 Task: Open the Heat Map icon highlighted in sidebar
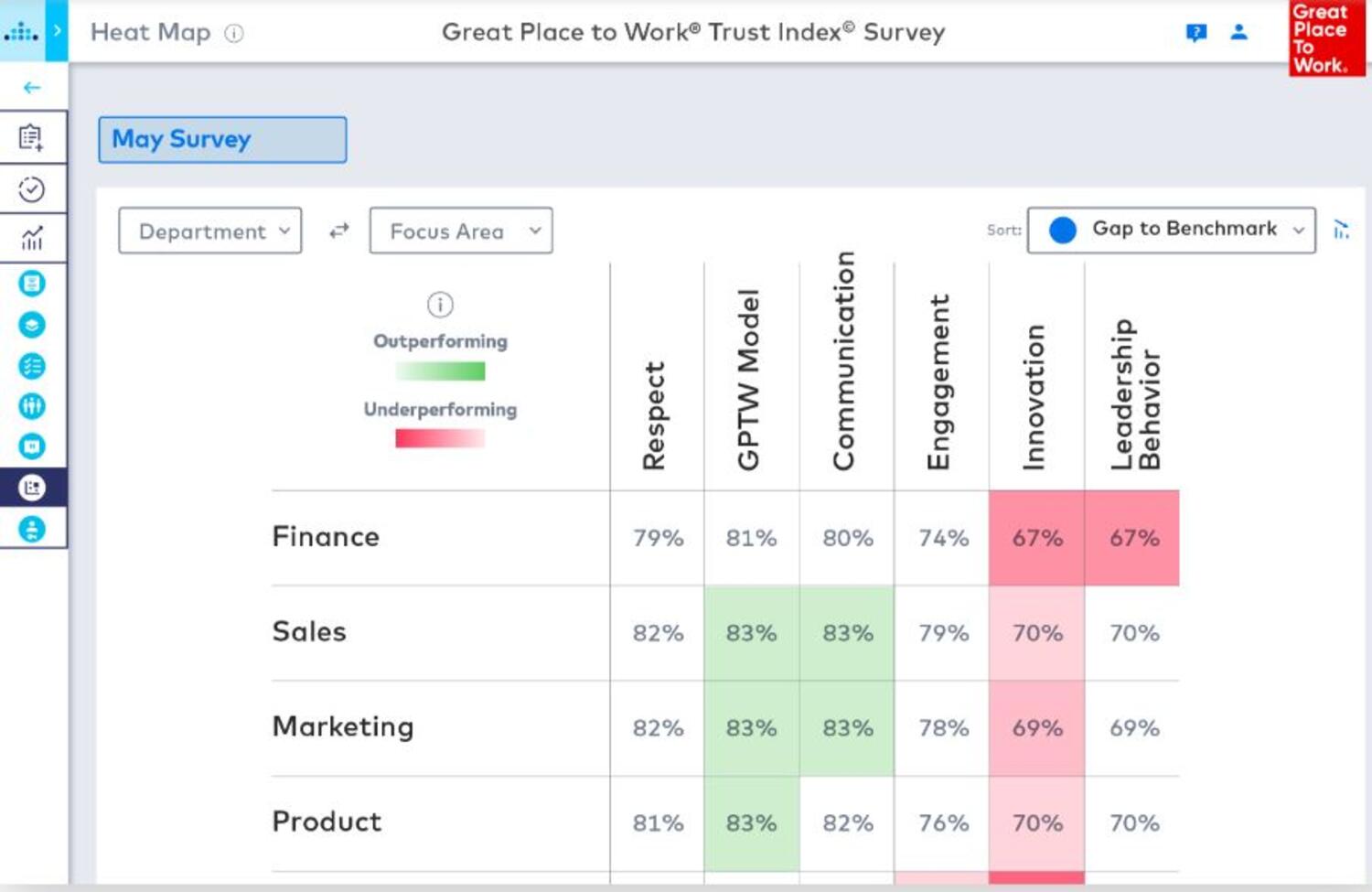[33, 488]
